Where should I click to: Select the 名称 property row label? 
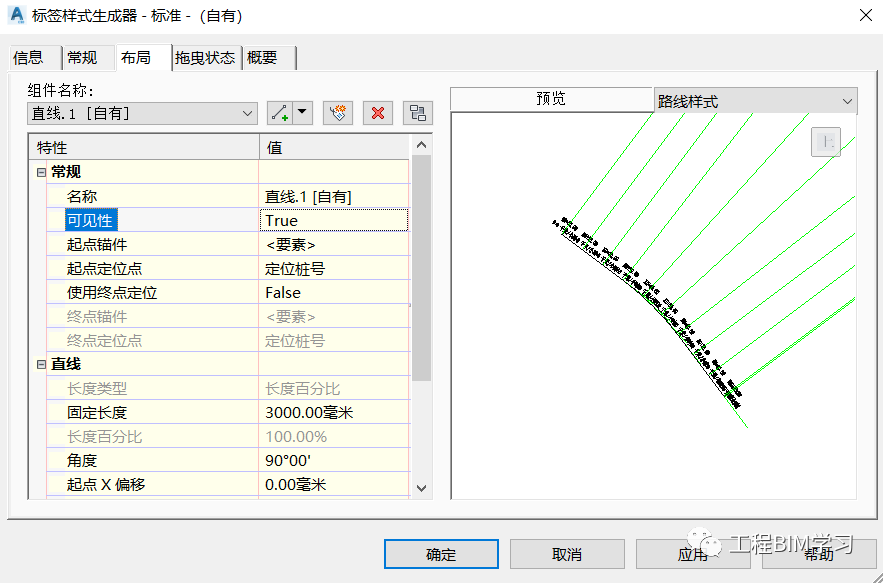(82, 197)
